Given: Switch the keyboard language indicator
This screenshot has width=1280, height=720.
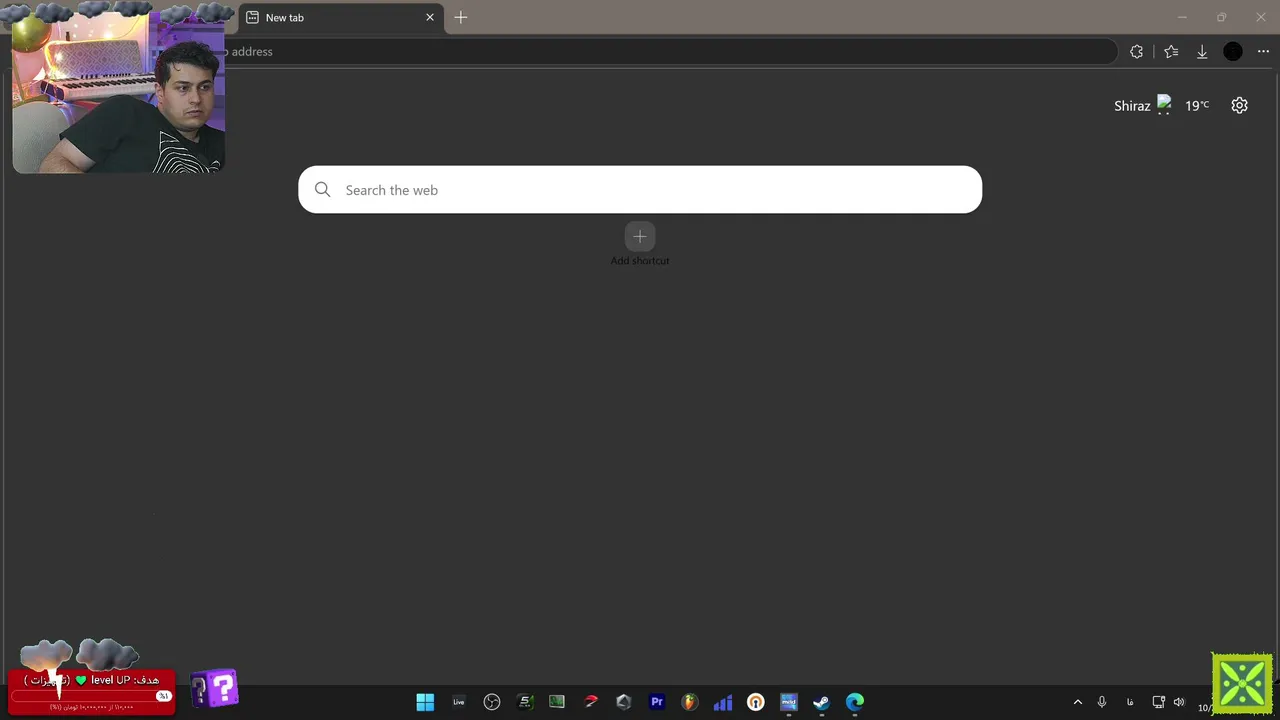Looking at the screenshot, I should (1130, 702).
